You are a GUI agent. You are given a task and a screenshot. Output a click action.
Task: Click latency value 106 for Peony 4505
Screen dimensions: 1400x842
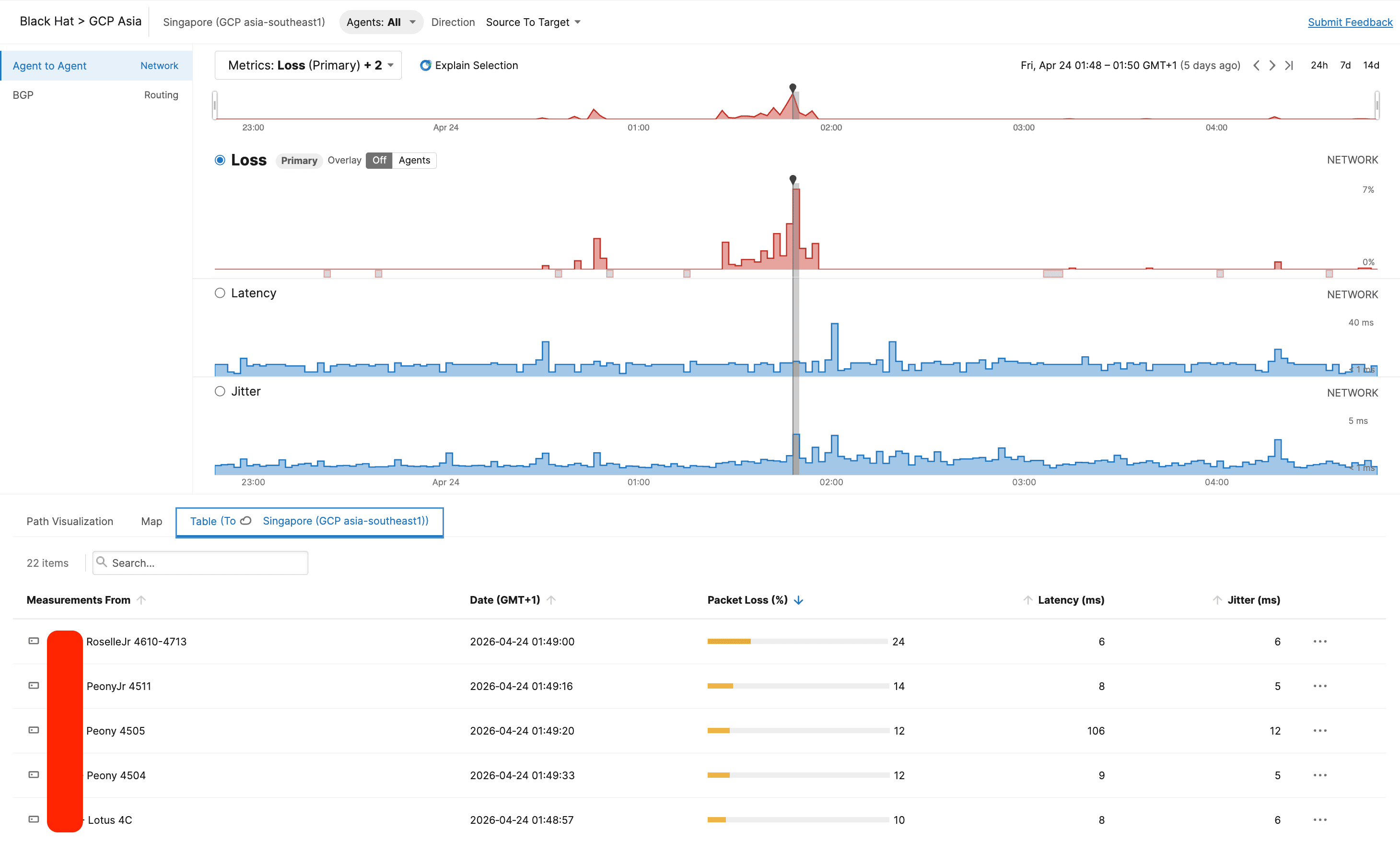1096,730
